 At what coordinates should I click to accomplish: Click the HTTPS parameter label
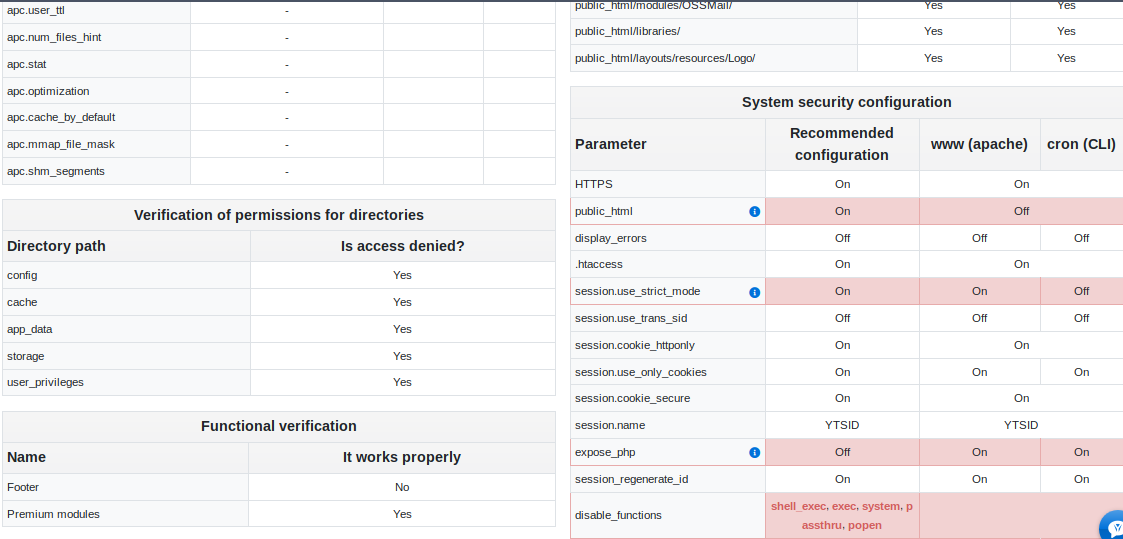click(594, 184)
